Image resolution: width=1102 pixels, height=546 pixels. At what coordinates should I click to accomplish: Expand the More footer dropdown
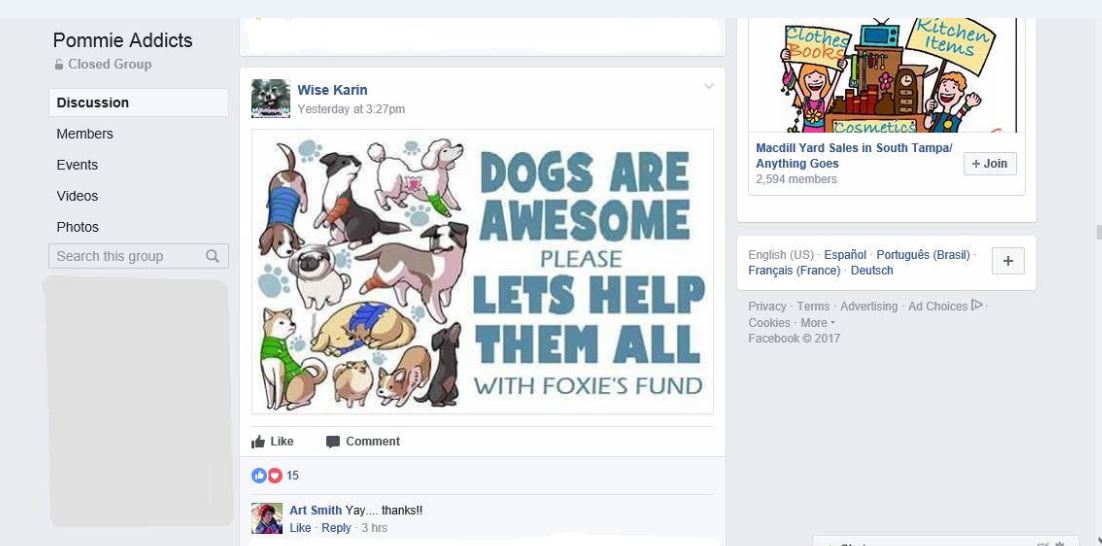coord(818,323)
